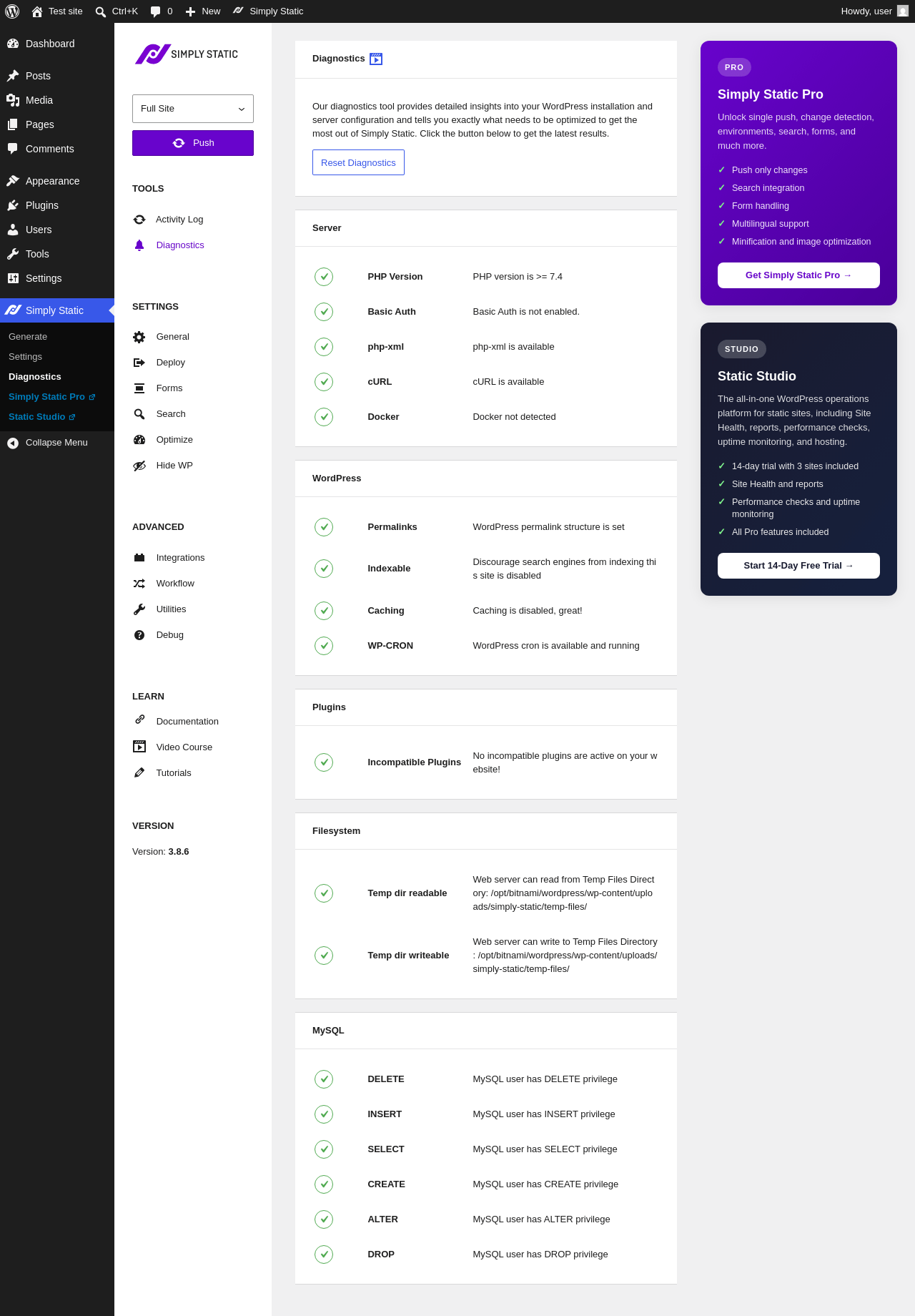Click the WP-CRON status check mark
Viewport: 915px width, 1316px height.
[x=324, y=646]
